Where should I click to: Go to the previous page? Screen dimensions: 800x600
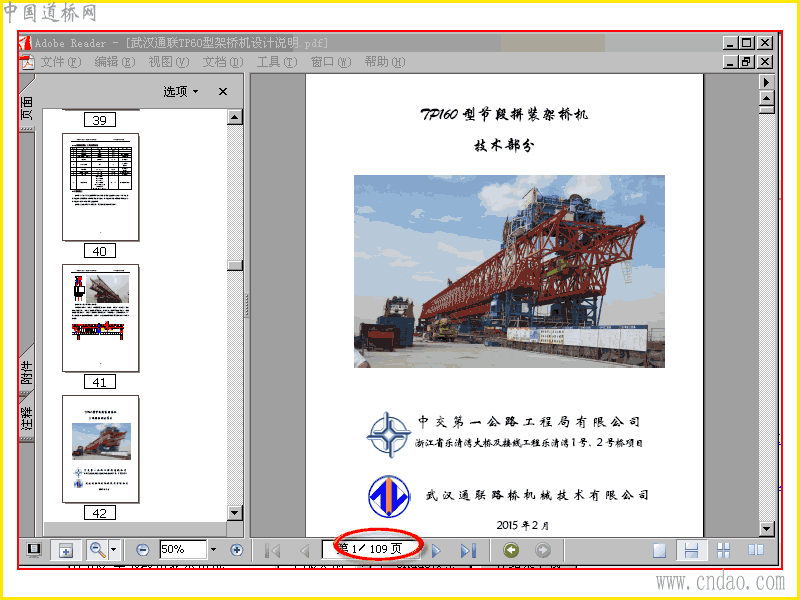click(x=305, y=551)
